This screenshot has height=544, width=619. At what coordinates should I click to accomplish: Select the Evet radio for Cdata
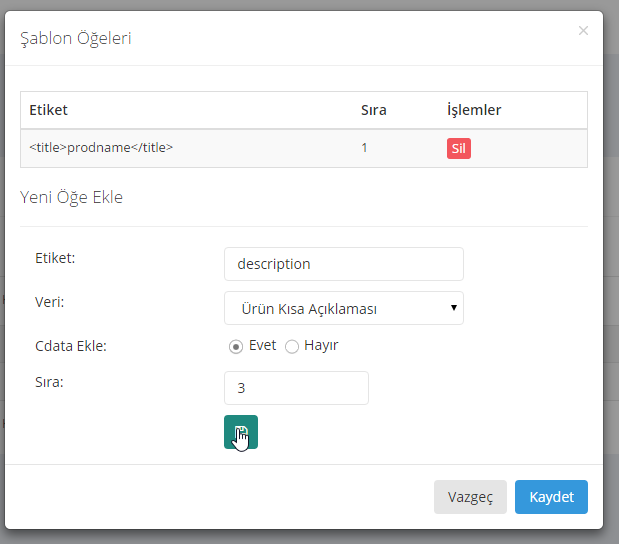(x=236, y=346)
